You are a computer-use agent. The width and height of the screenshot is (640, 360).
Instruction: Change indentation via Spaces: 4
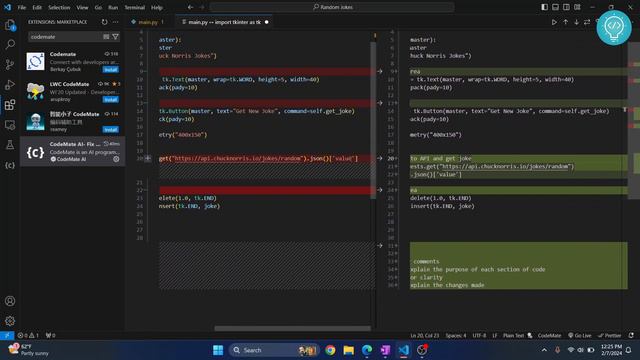click(456, 336)
